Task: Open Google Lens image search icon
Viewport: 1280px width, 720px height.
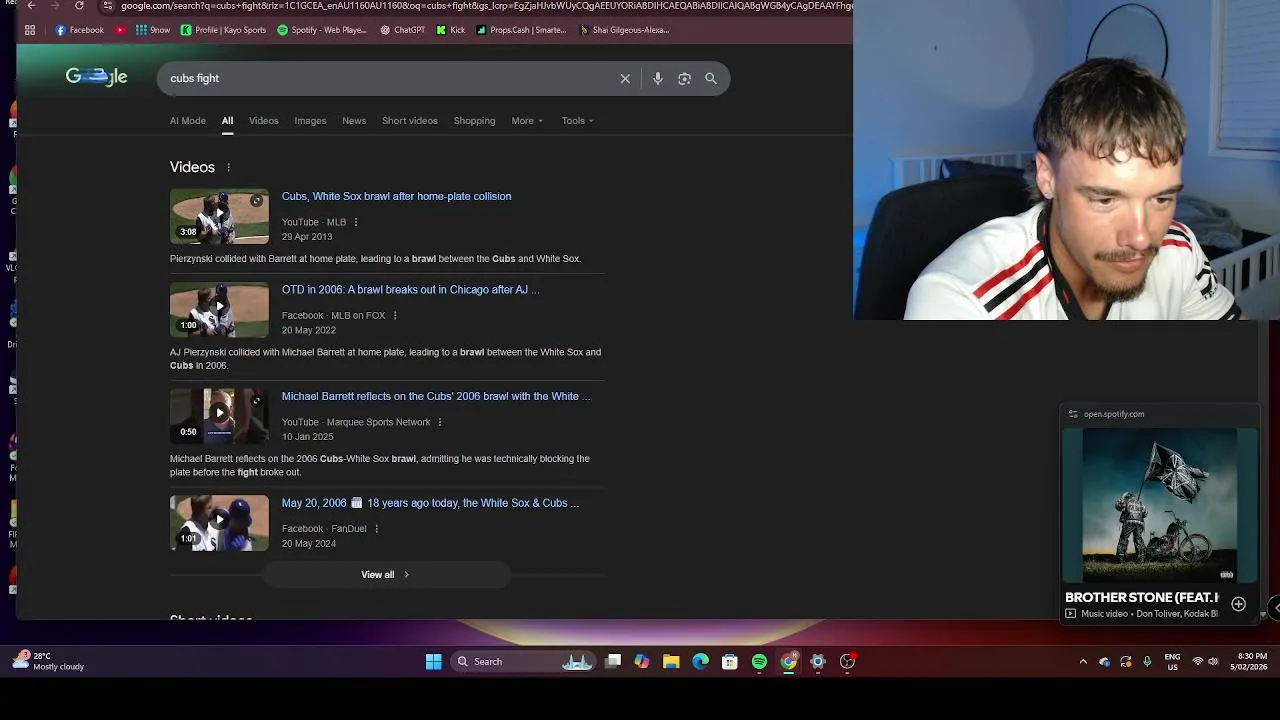Action: click(x=684, y=78)
